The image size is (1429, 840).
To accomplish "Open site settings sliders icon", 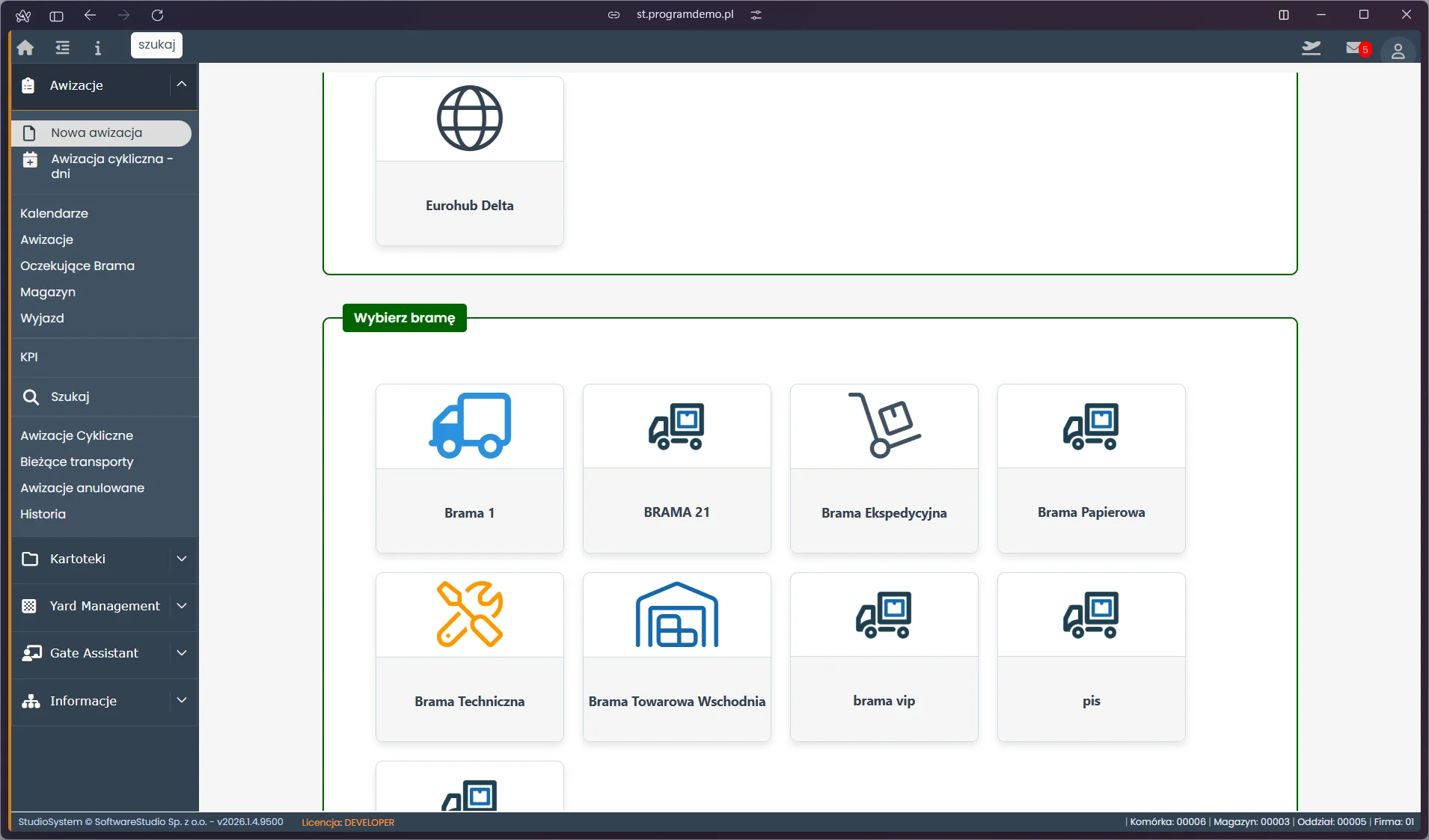I will click(x=756, y=15).
